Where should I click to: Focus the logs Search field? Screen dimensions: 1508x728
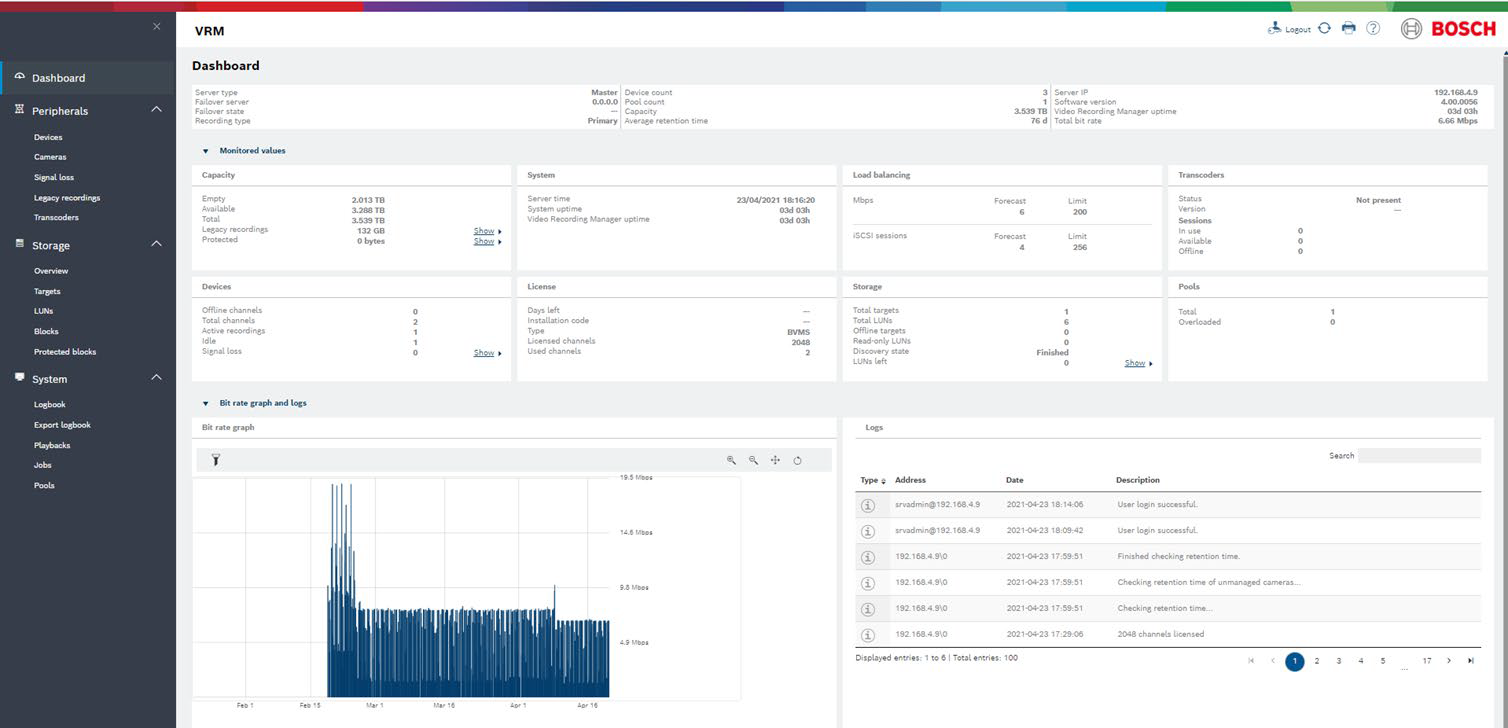tap(1419, 455)
